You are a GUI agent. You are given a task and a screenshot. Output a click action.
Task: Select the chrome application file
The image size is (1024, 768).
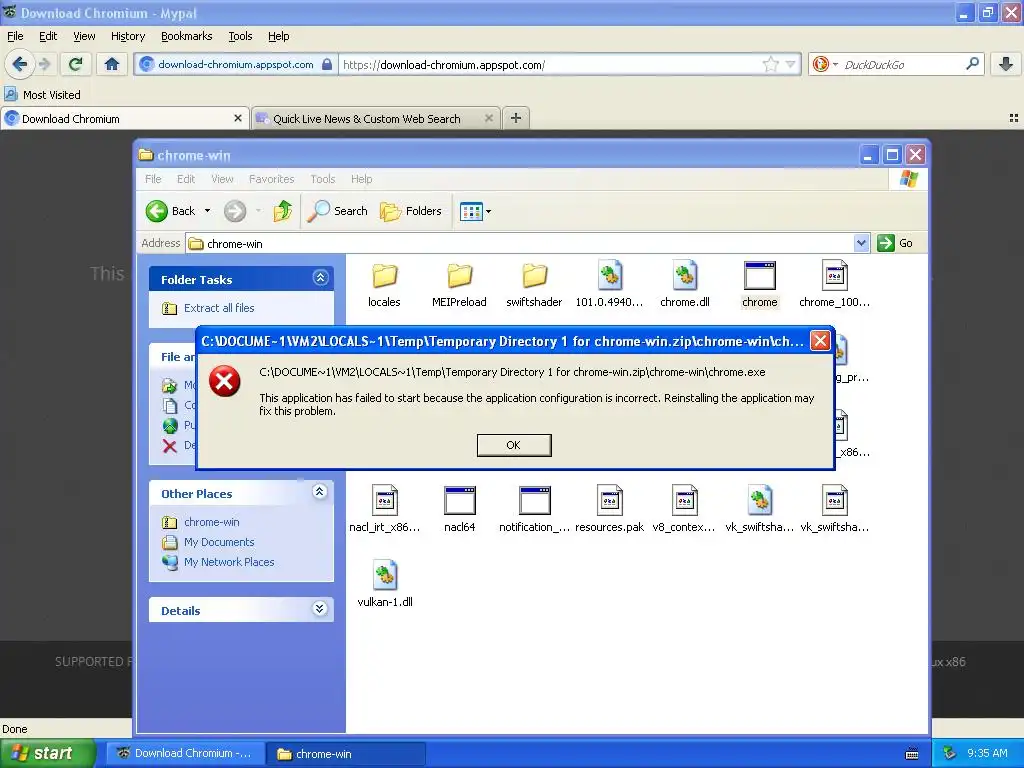click(760, 285)
